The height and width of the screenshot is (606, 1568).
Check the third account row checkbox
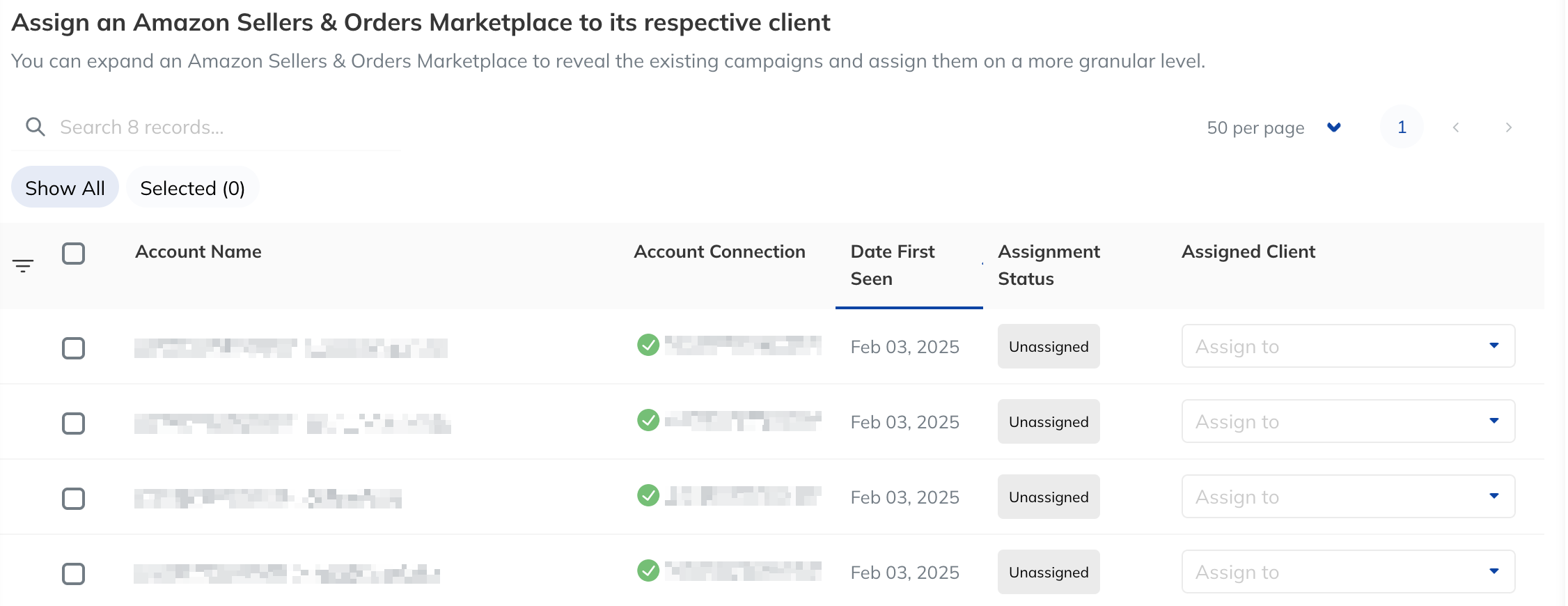click(x=73, y=498)
